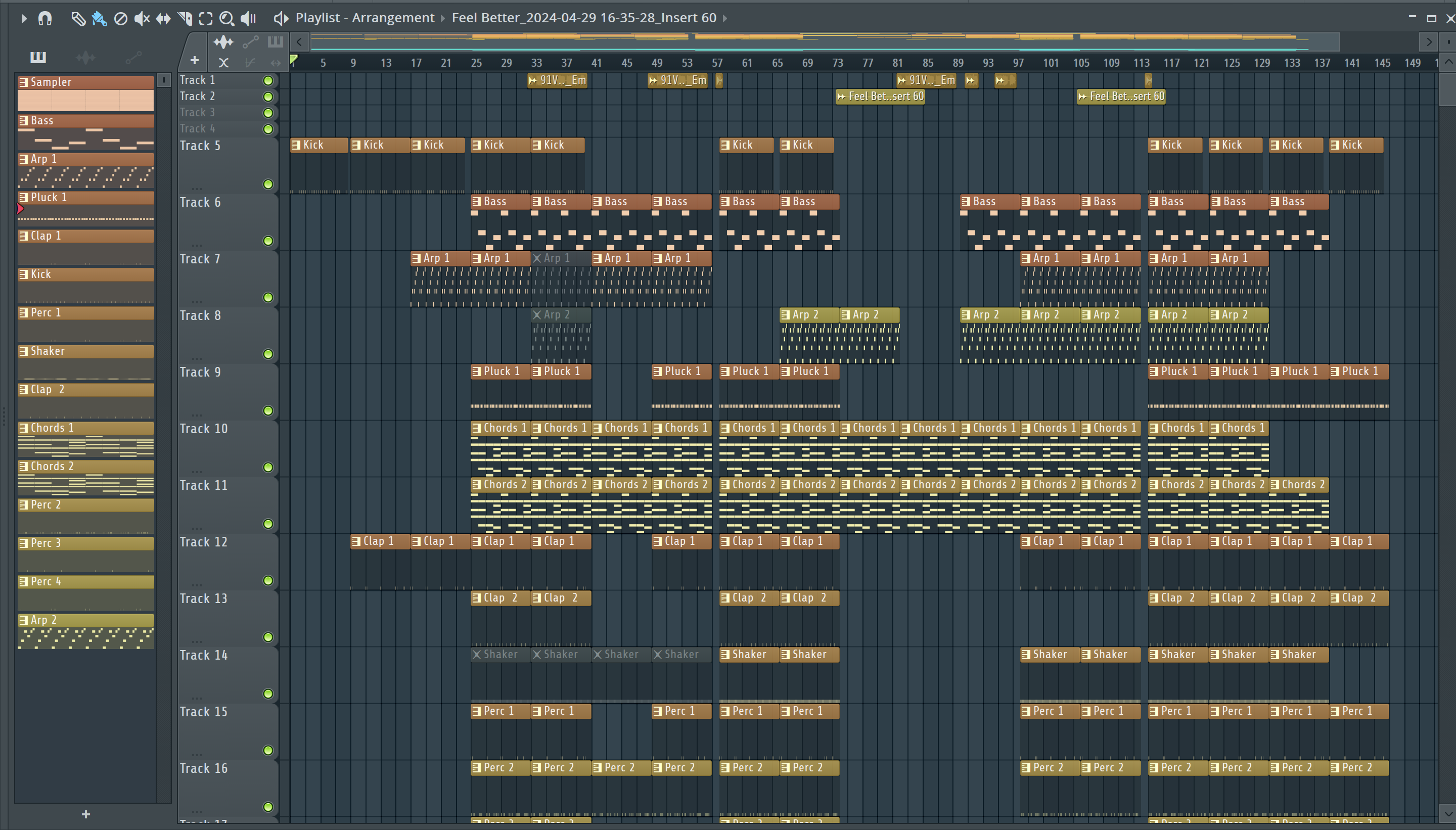Select Pluck 1 pattern in the picker
1456x830 pixels.
point(85,208)
